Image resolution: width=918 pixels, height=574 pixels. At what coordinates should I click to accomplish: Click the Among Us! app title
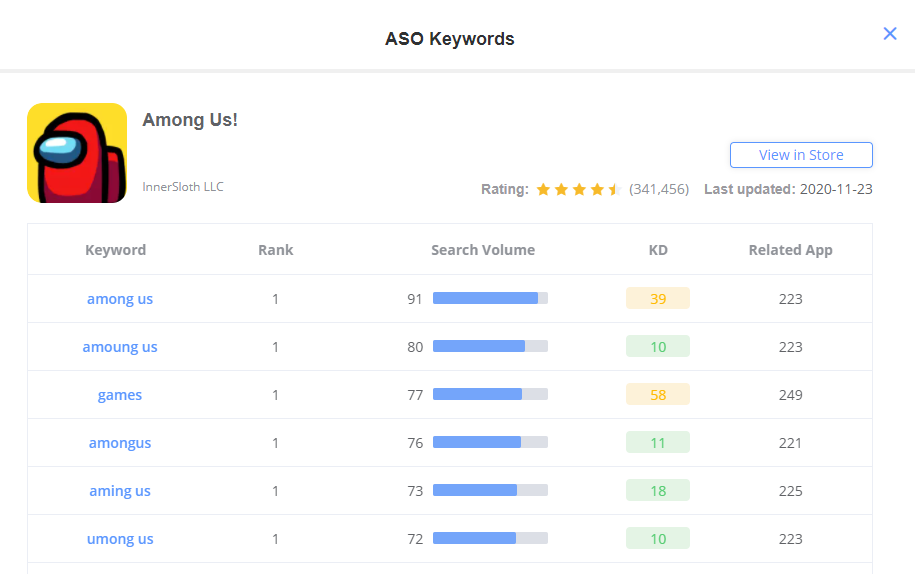tap(190, 119)
